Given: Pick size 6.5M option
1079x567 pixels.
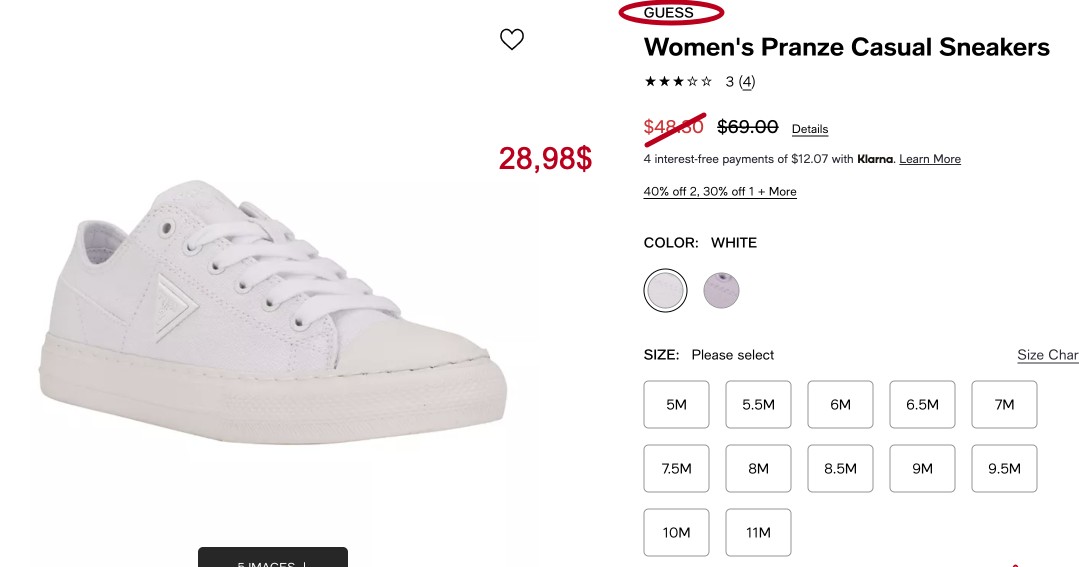Looking at the screenshot, I should [x=923, y=404].
